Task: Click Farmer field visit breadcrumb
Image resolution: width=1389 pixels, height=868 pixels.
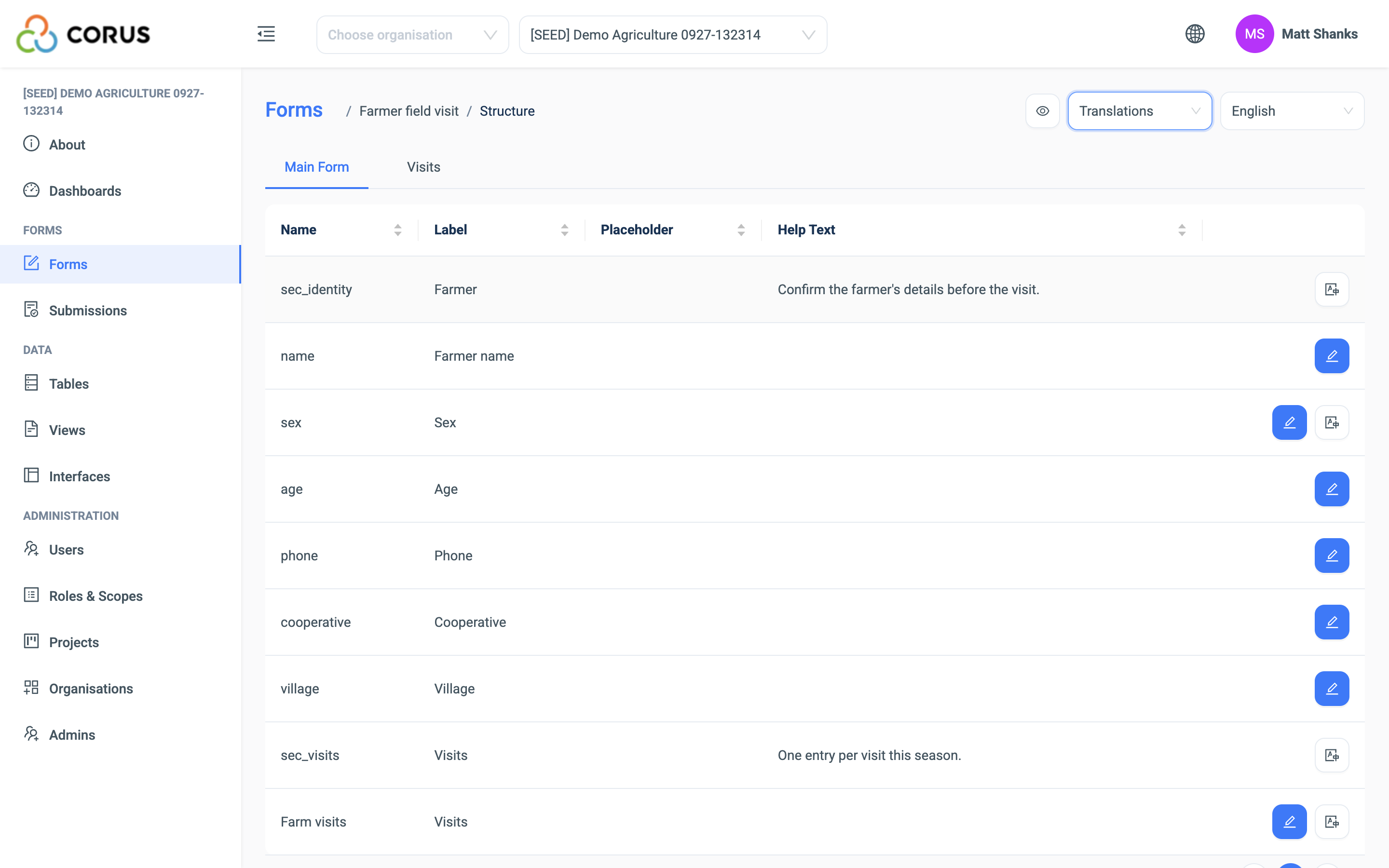Action: point(409,111)
